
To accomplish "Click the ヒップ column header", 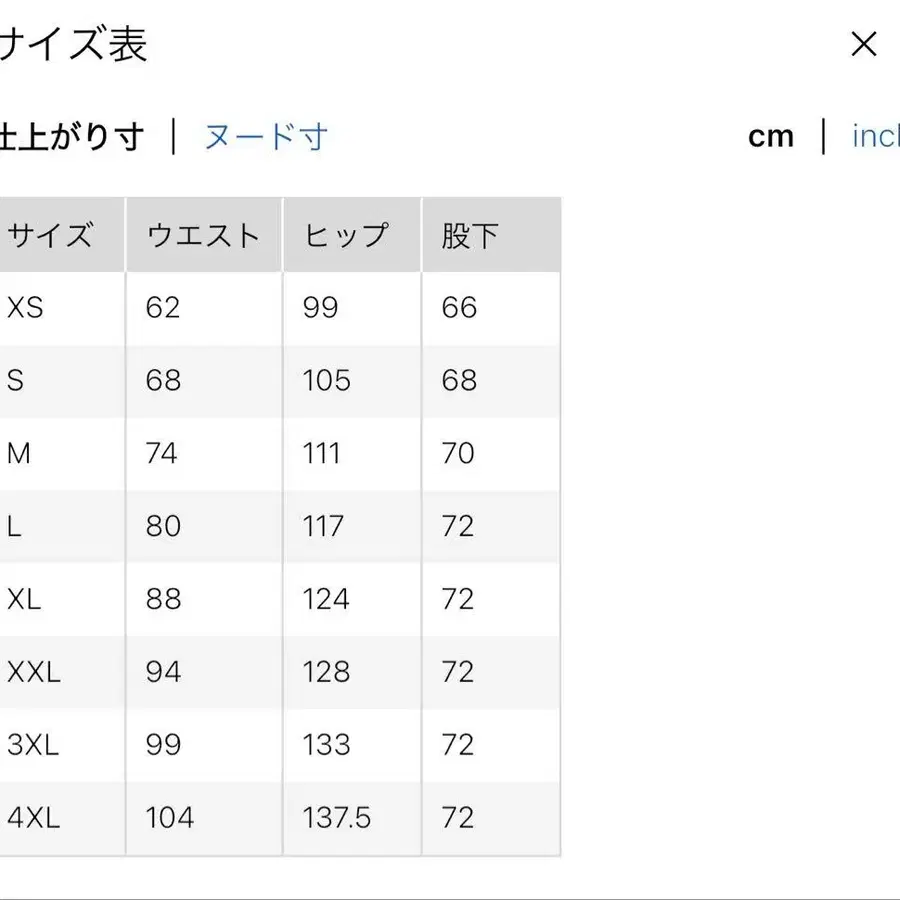I will pos(344,234).
